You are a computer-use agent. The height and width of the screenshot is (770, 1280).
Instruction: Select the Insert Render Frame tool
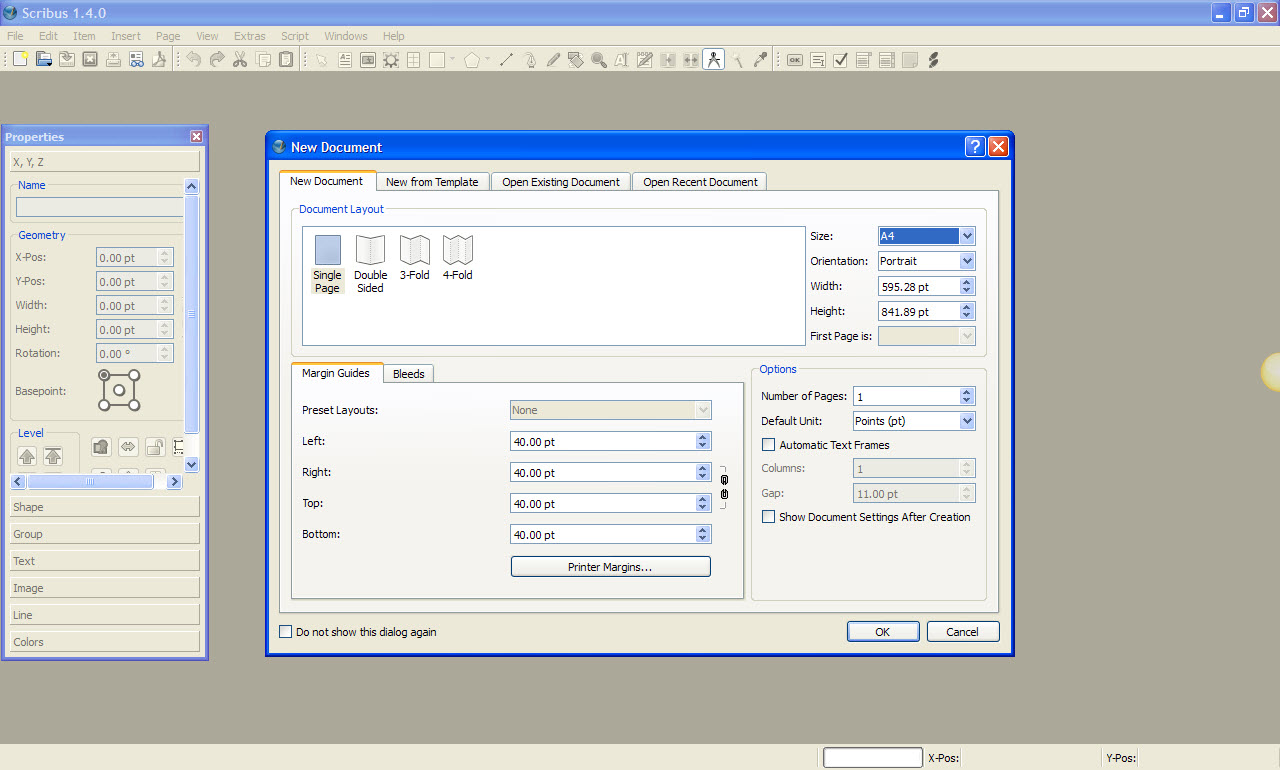391,59
